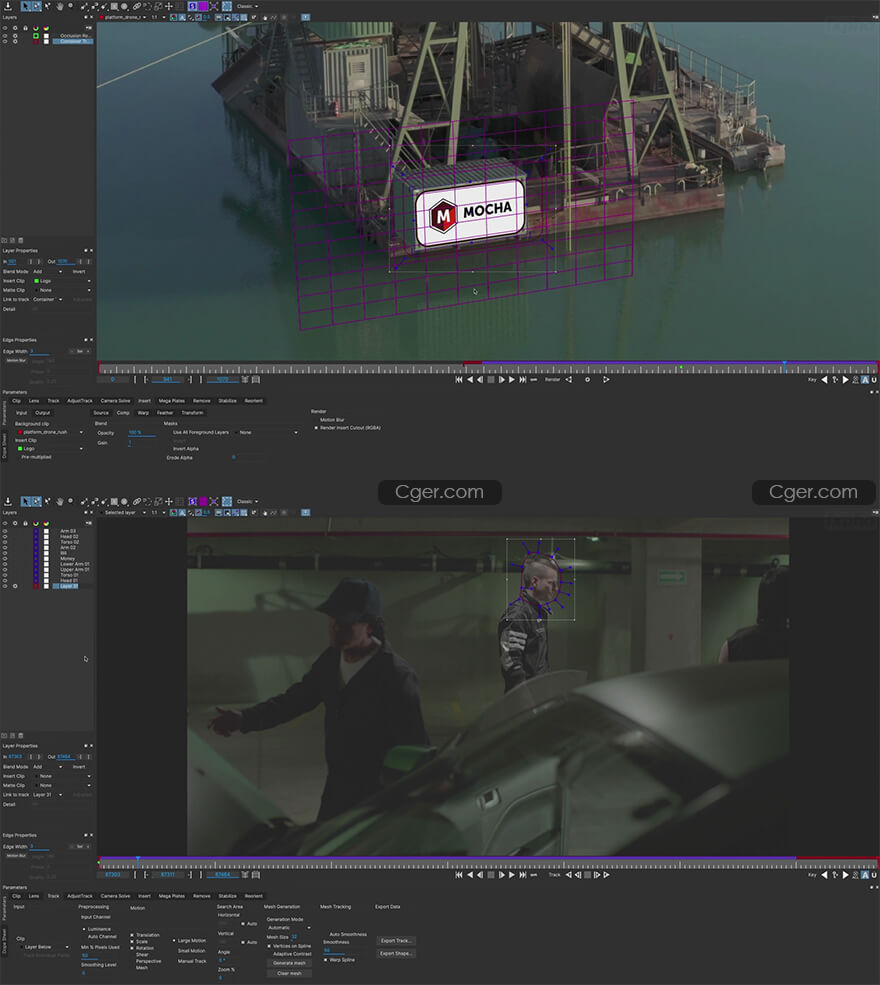Click the expand surface icon in top toolbar
This screenshot has width=880, height=985.
(214, 6)
